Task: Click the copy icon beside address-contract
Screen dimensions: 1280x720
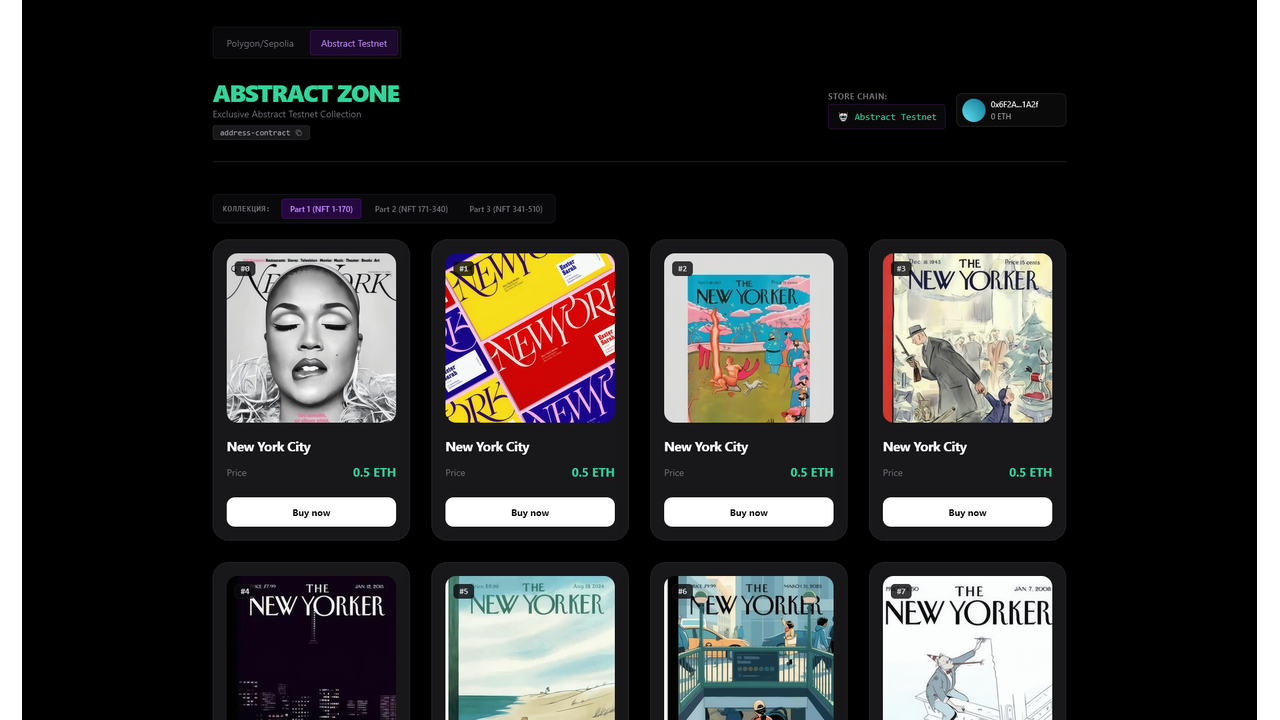Action: [x=299, y=132]
